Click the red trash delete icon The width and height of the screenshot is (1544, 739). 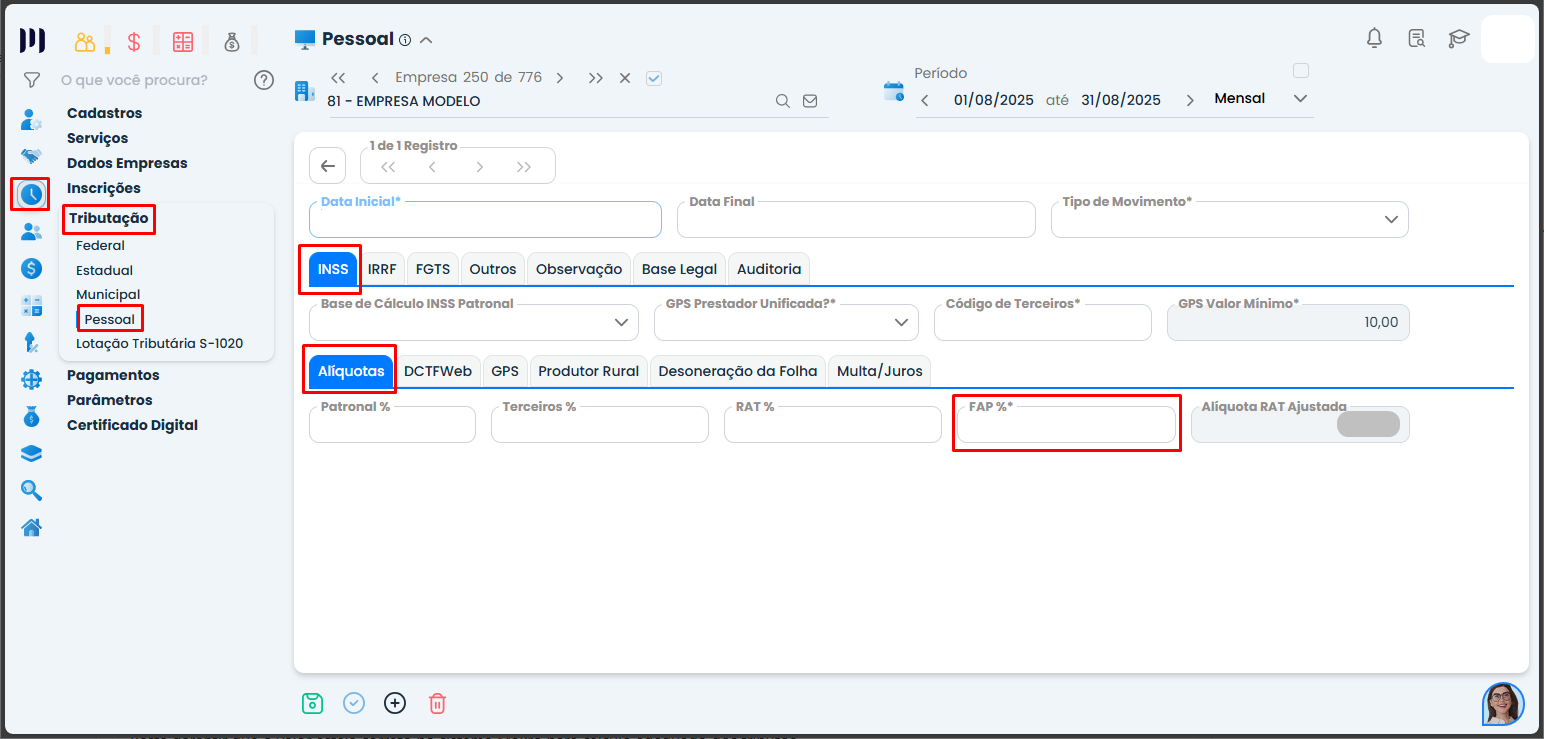click(x=437, y=703)
